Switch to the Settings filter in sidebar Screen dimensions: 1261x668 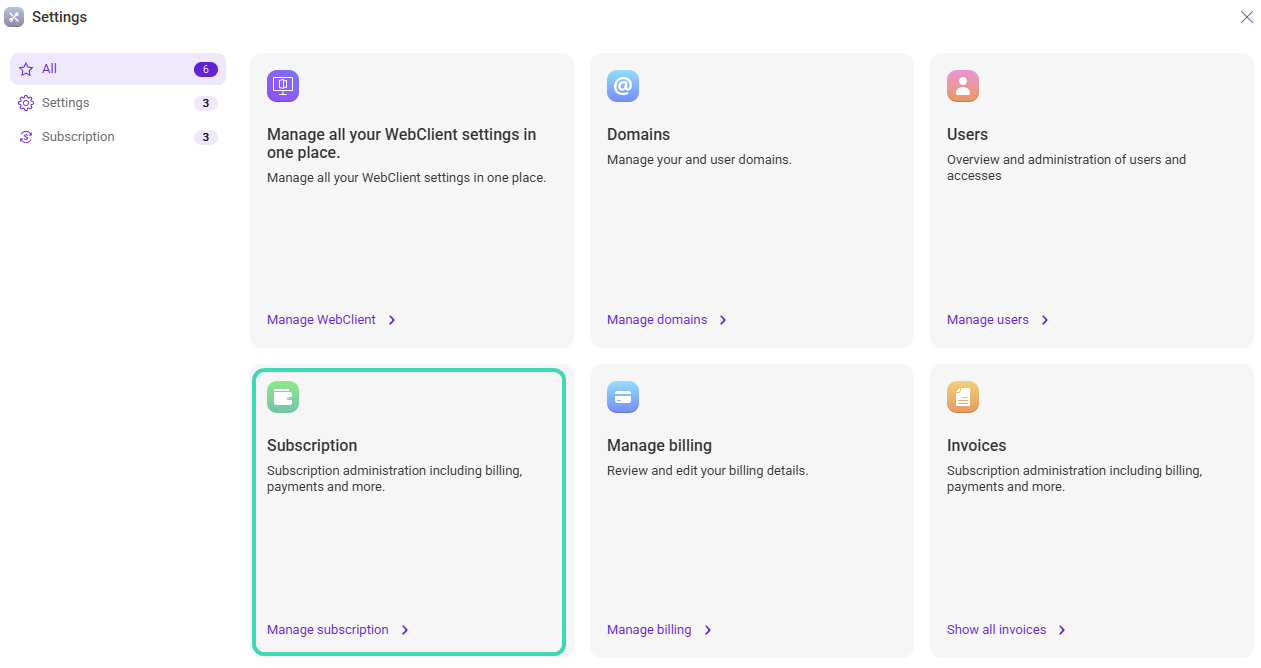[65, 102]
